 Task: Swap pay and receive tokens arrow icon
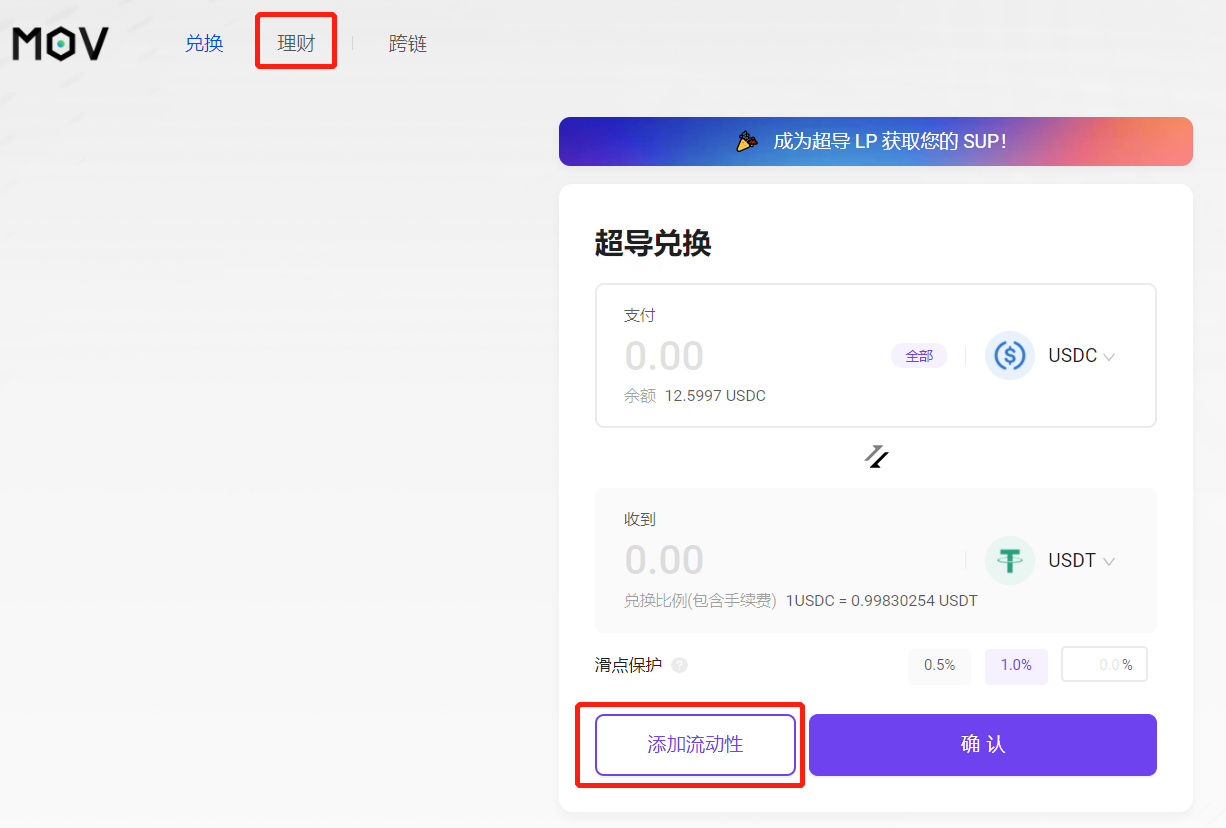click(876, 457)
